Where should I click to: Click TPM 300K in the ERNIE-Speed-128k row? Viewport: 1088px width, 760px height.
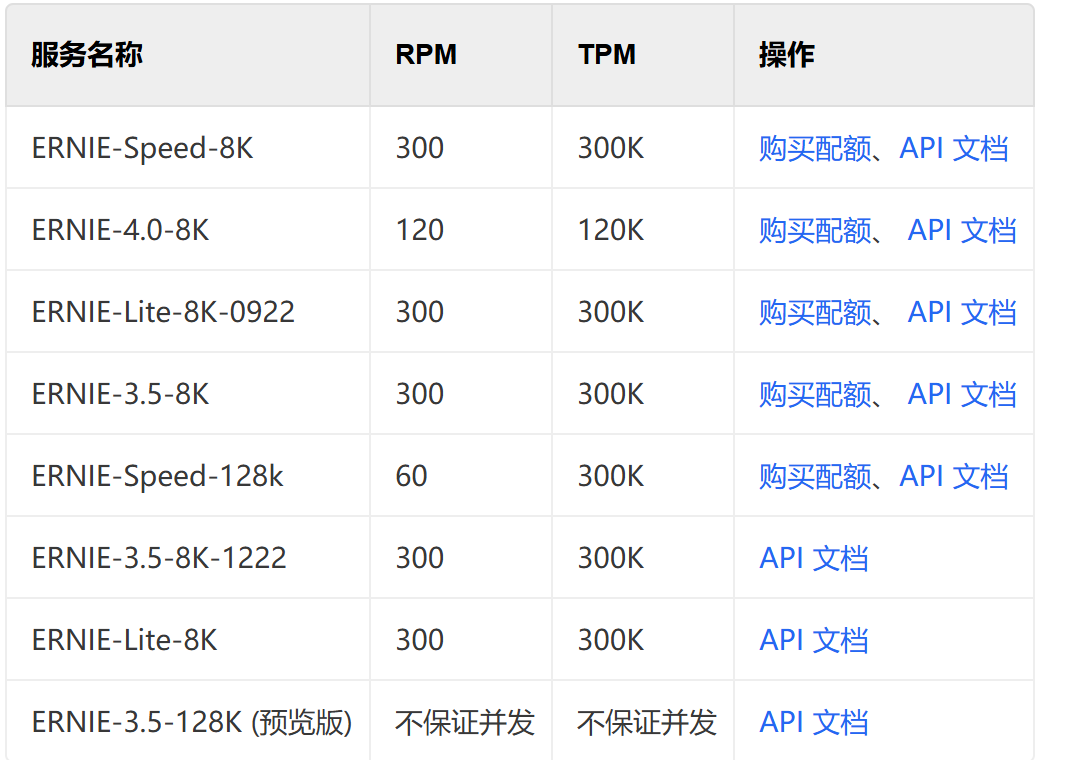pos(611,476)
